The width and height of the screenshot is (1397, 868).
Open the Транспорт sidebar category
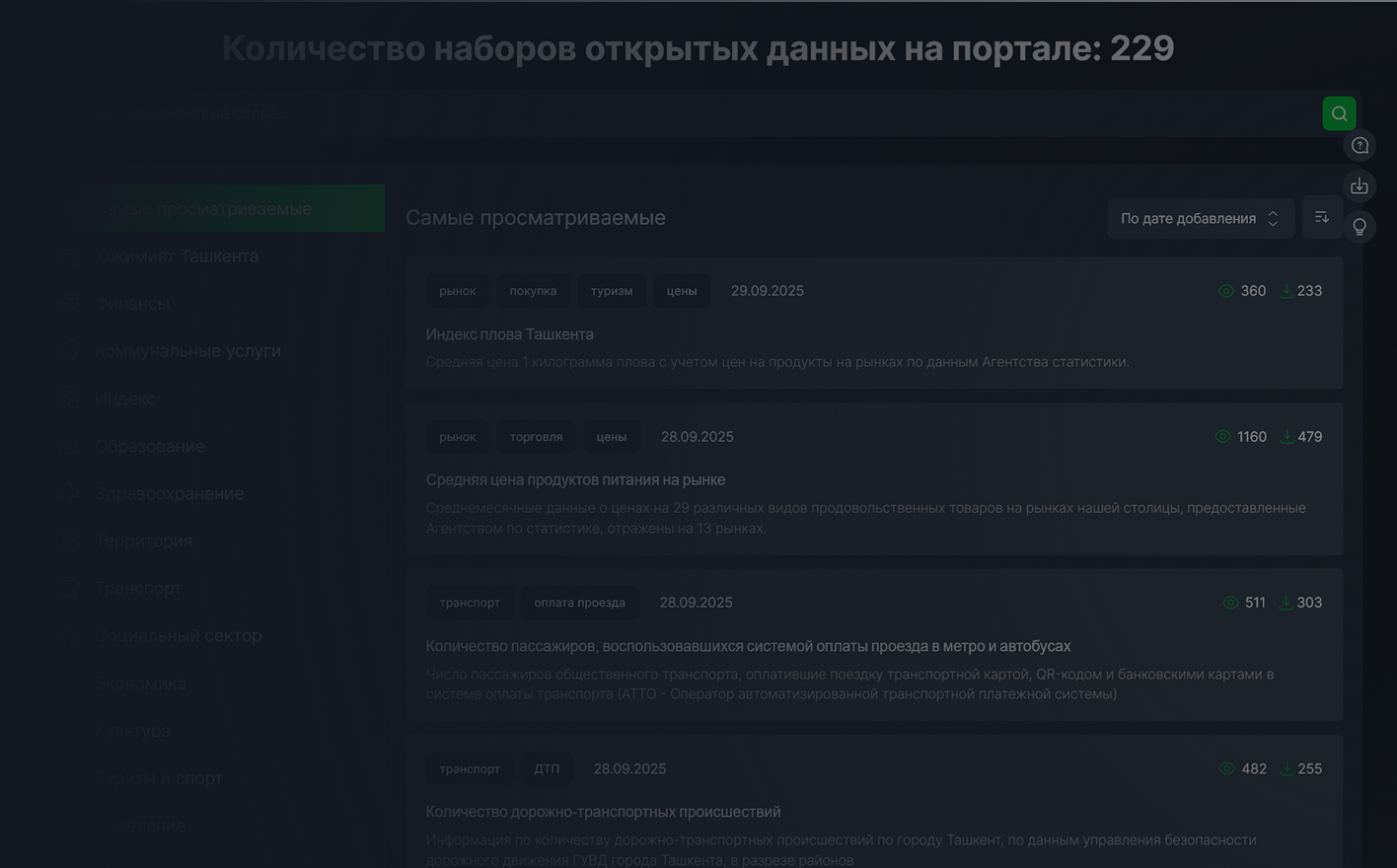click(138, 588)
